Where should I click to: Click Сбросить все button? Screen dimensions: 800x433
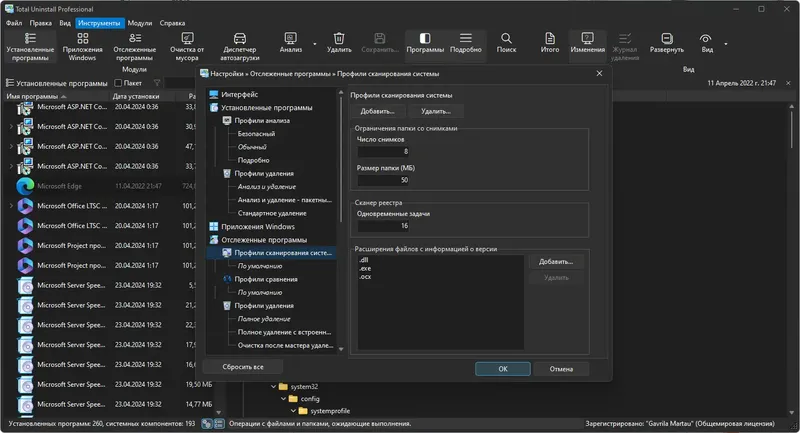point(243,367)
